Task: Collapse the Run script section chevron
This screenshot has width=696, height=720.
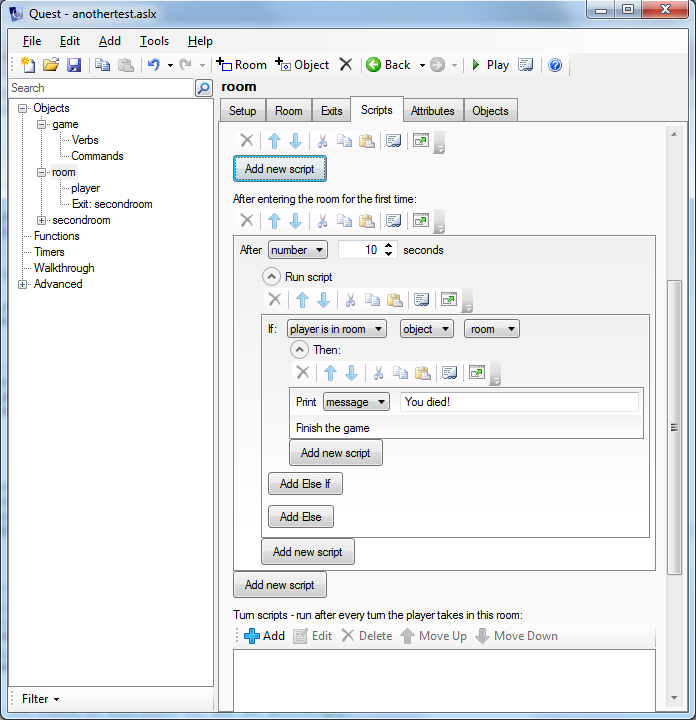Action: coord(271,277)
